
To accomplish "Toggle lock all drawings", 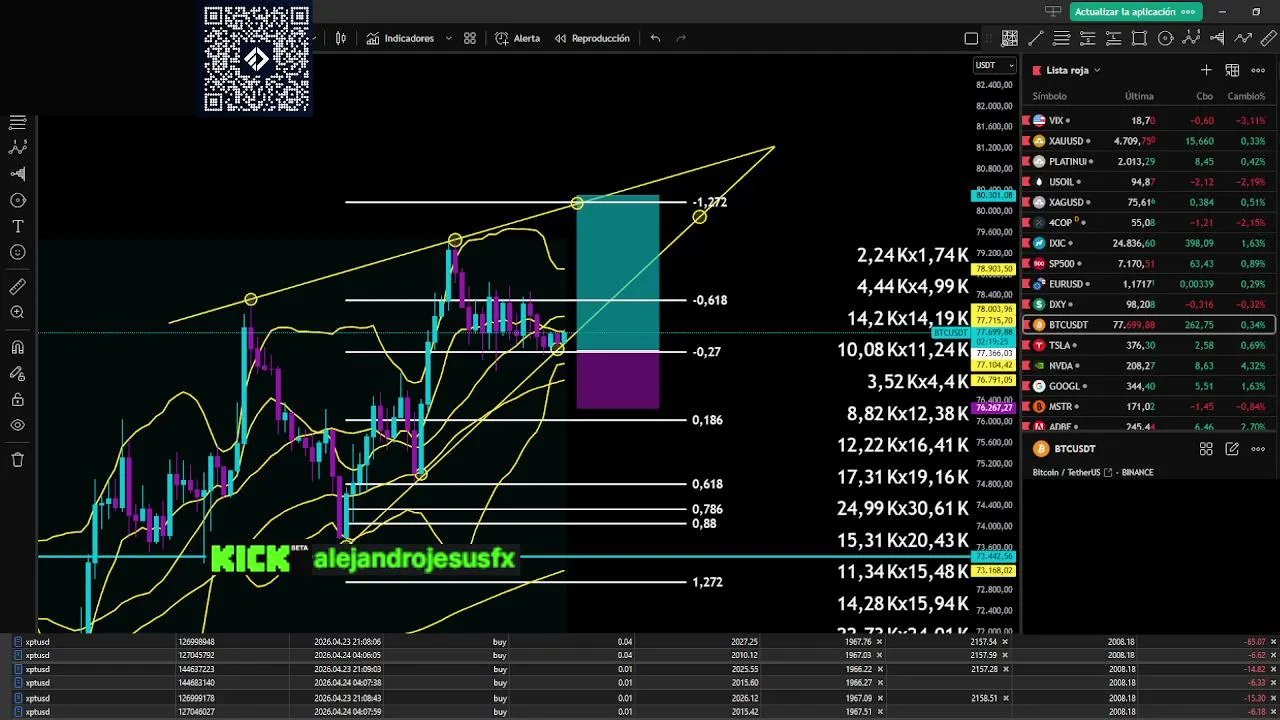I will (x=17, y=399).
